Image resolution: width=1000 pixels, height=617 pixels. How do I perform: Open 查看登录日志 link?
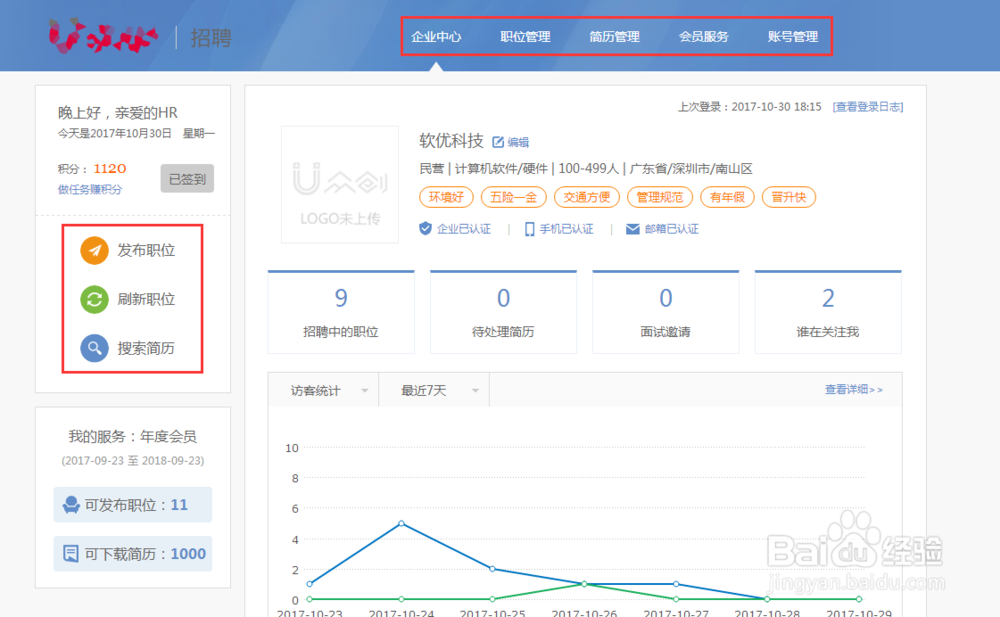[x=868, y=107]
